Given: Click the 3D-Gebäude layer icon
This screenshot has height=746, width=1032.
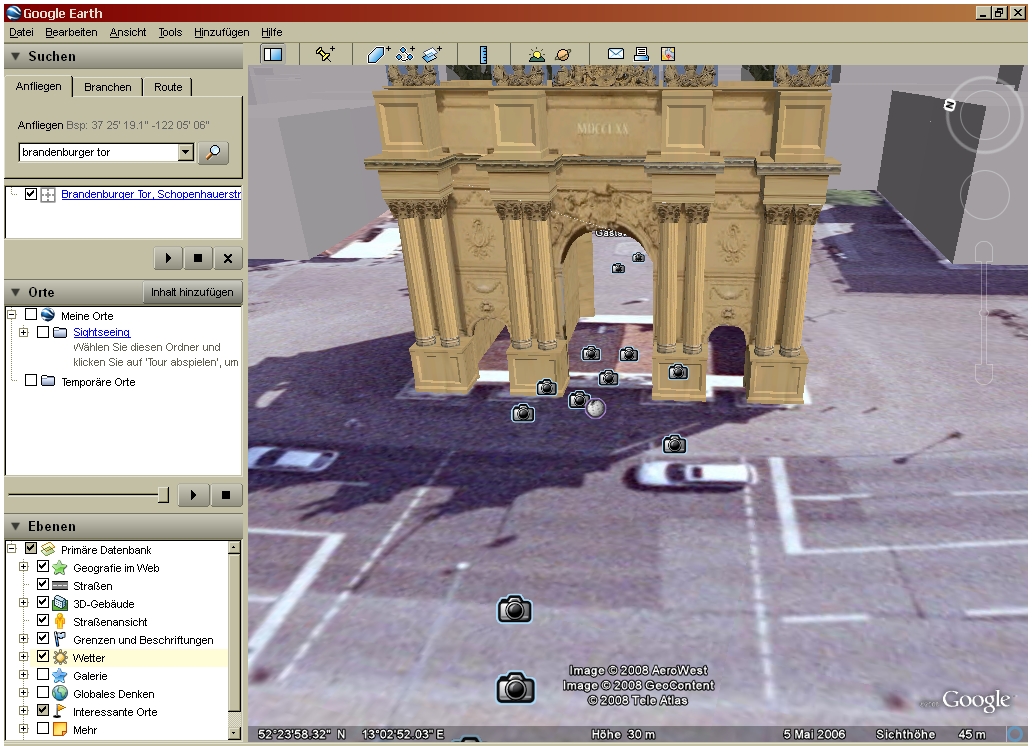Looking at the screenshot, I should (60, 603).
